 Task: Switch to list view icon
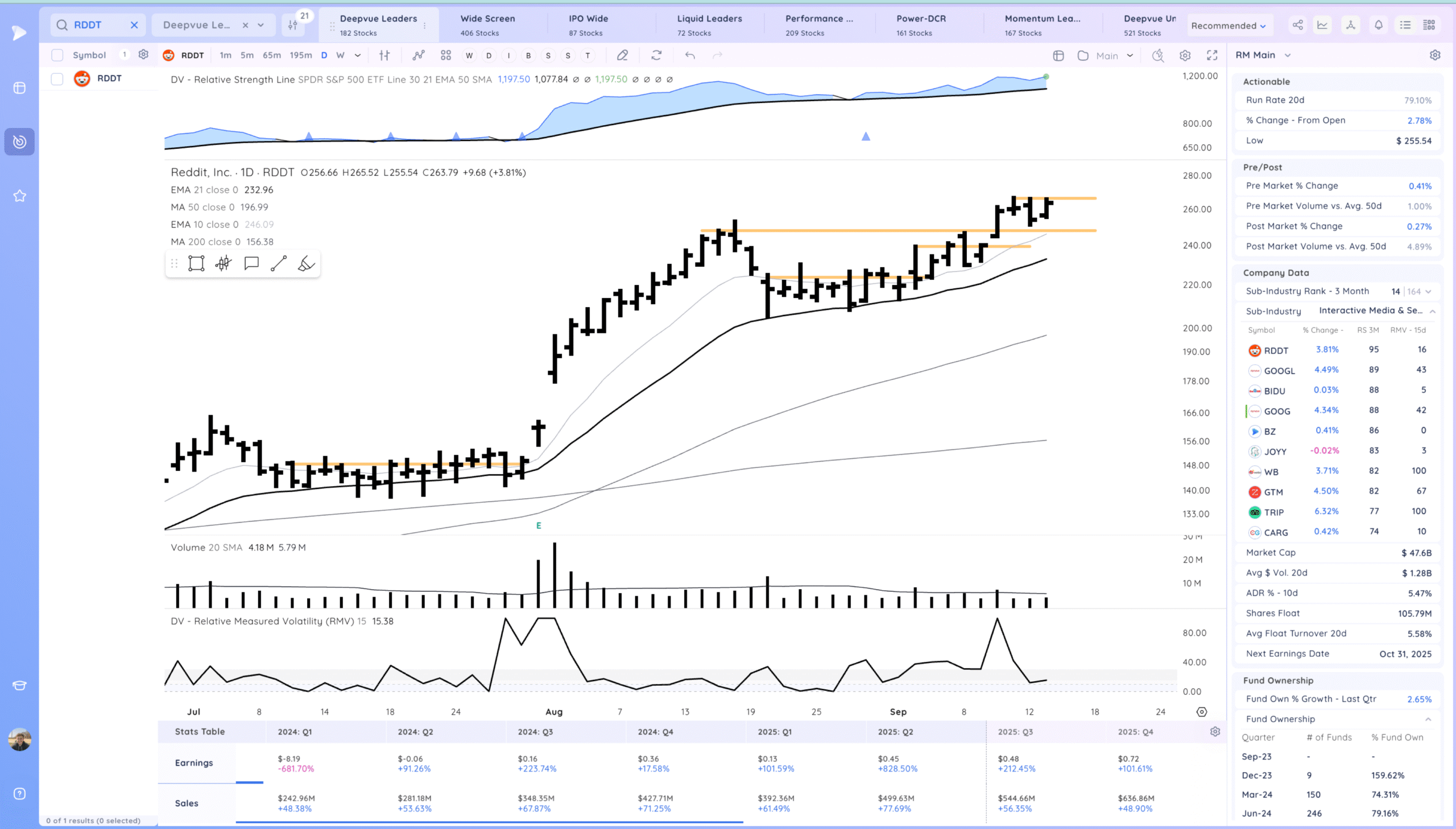pyautogui.click(x=1405, y=25)
